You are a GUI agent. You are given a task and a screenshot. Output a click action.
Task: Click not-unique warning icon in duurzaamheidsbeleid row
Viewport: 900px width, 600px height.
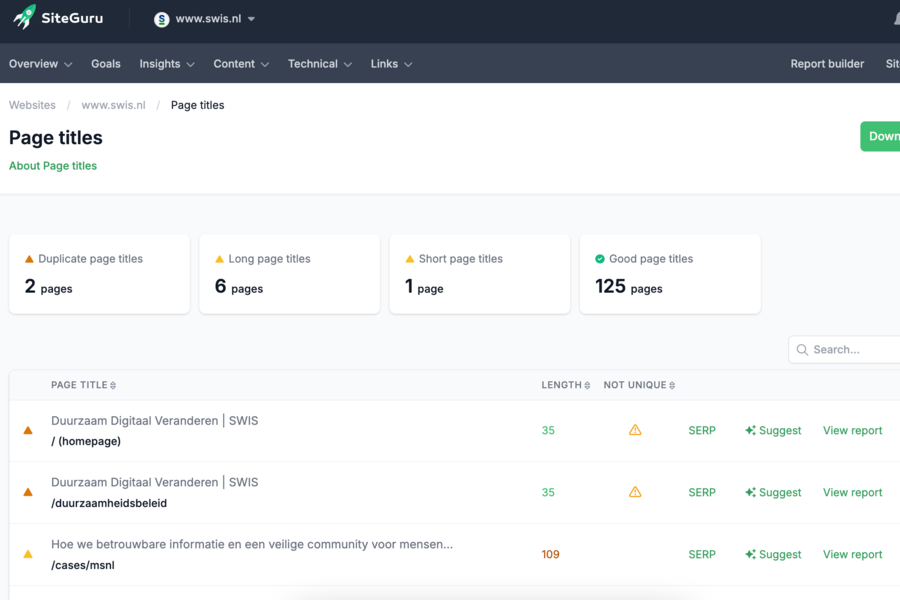pos(635,491)
